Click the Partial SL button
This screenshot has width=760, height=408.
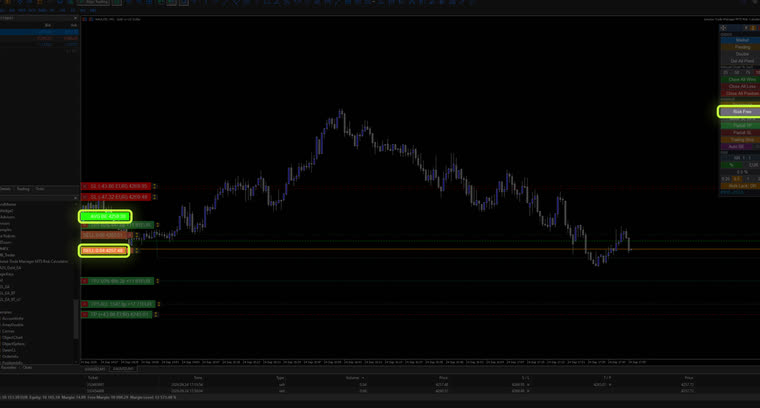(741, 132)
